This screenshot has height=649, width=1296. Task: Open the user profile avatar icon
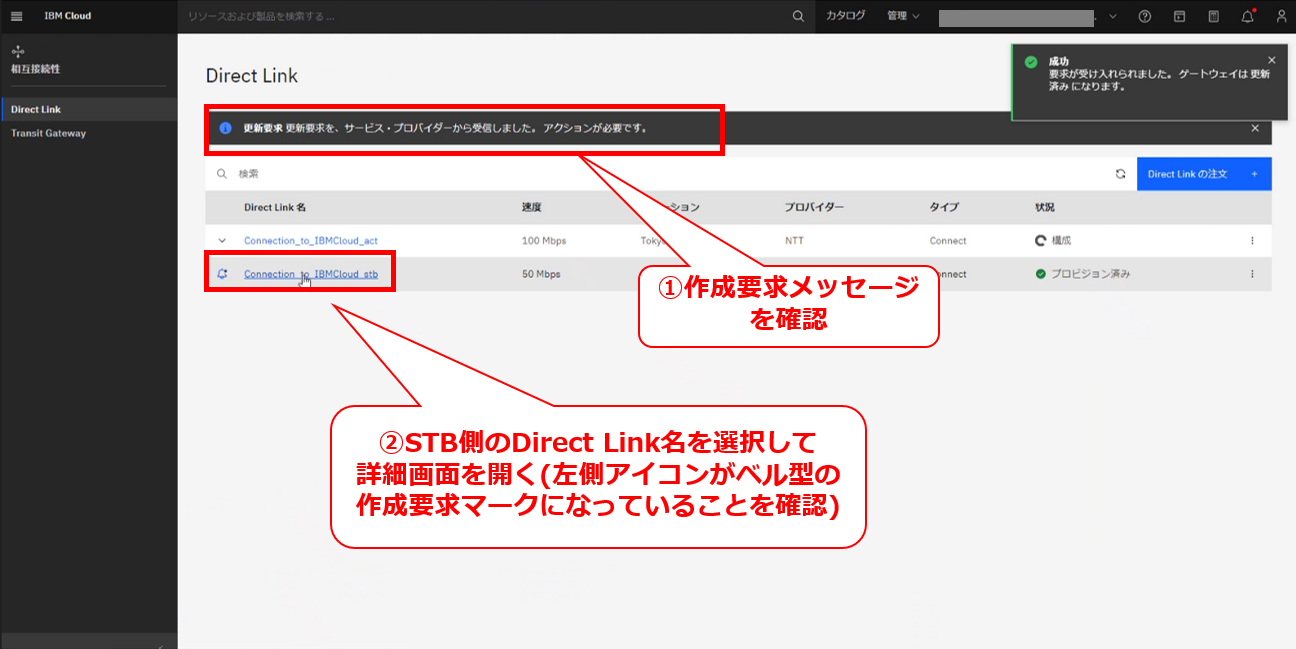[x=1281, y=17]
